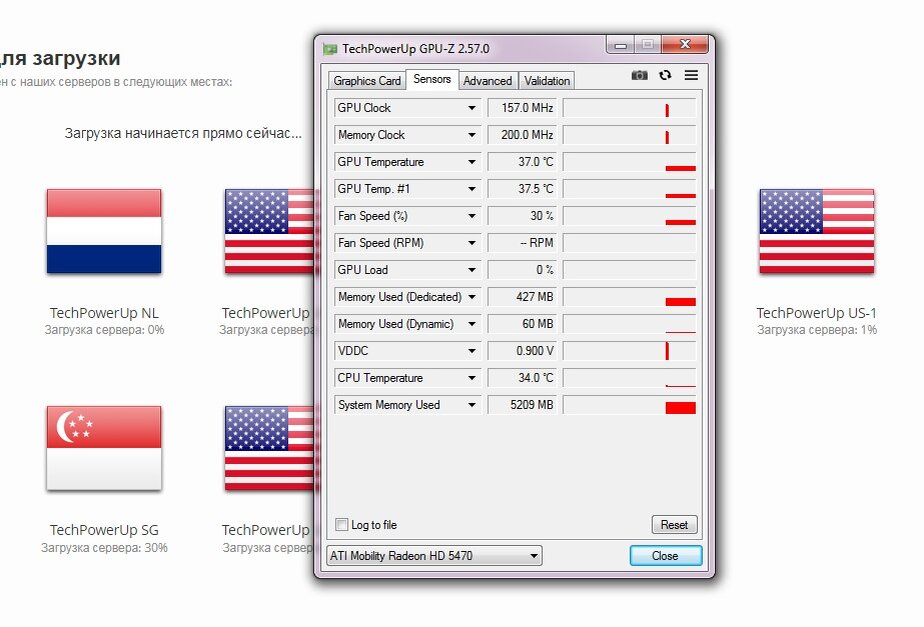
Task: Go to the Validation tab
Action: tap(547, 81)
